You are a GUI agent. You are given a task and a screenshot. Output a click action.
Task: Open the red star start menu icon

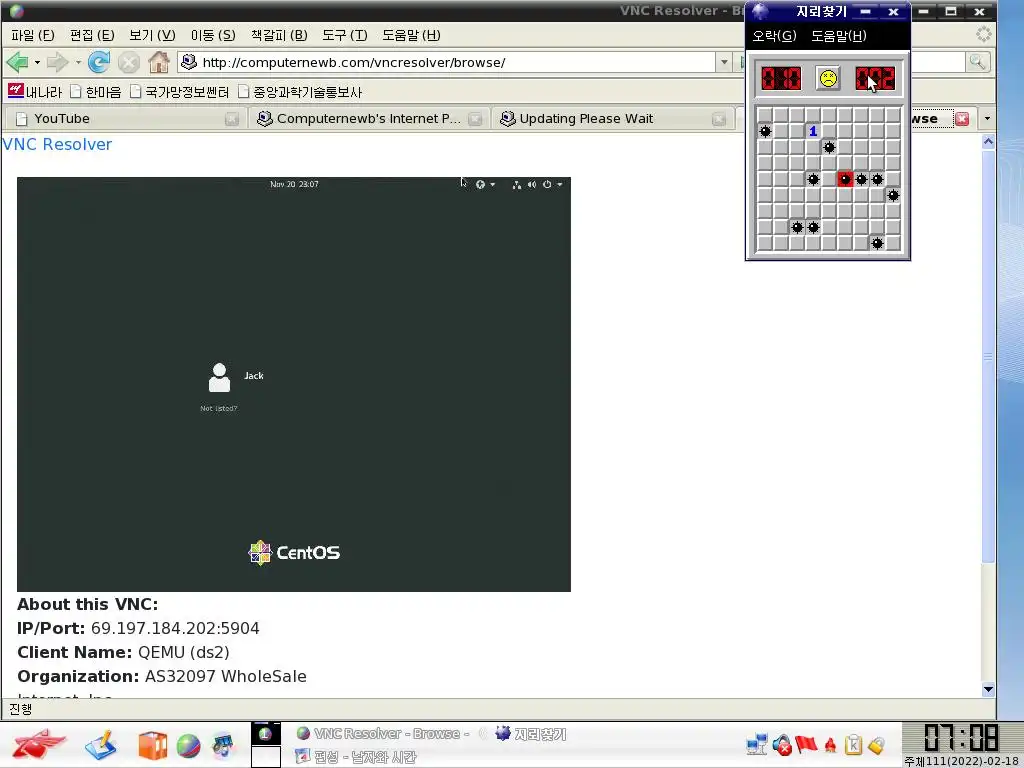(39, 744)
